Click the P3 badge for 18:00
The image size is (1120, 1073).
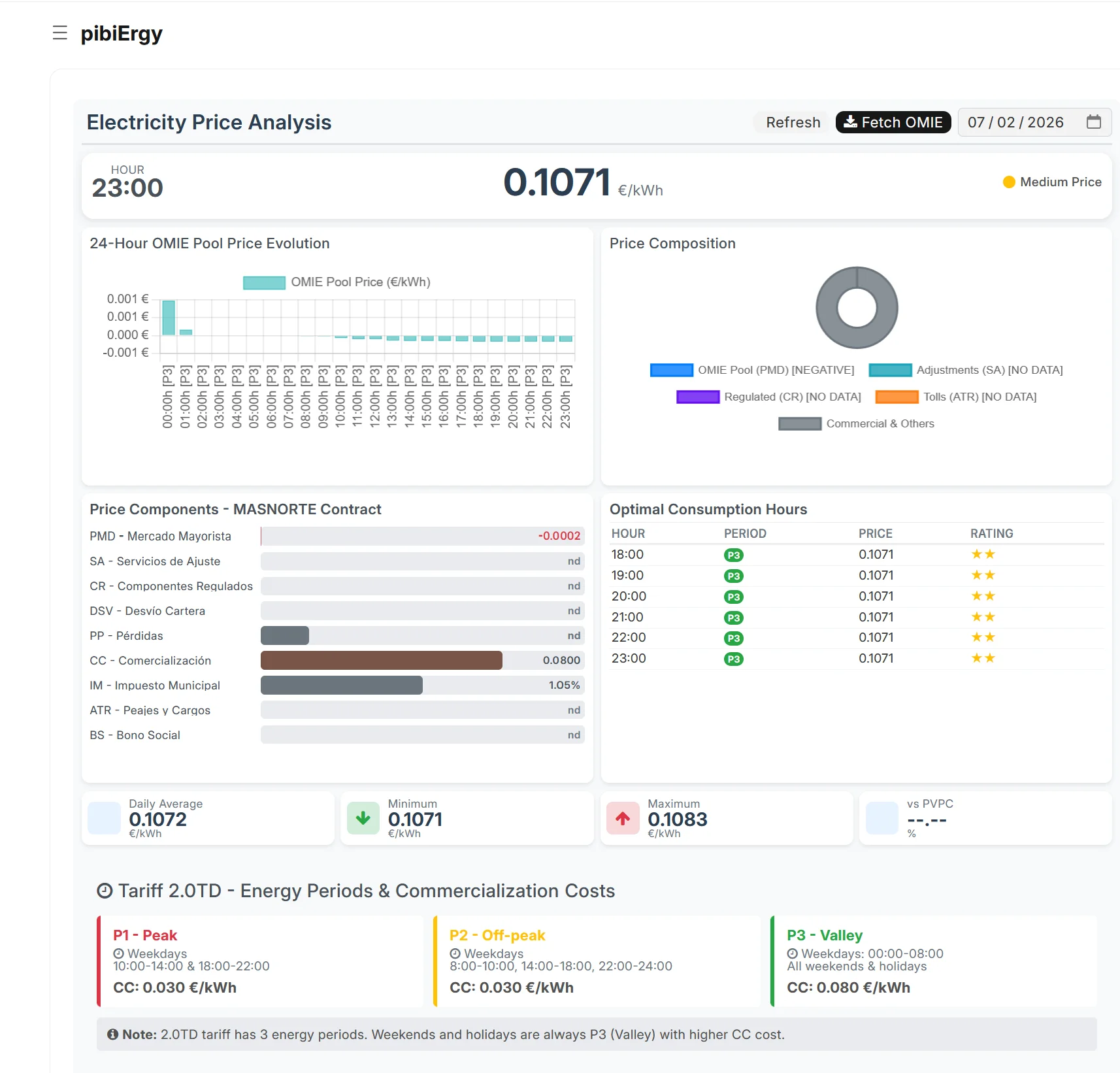coord(733,555)
